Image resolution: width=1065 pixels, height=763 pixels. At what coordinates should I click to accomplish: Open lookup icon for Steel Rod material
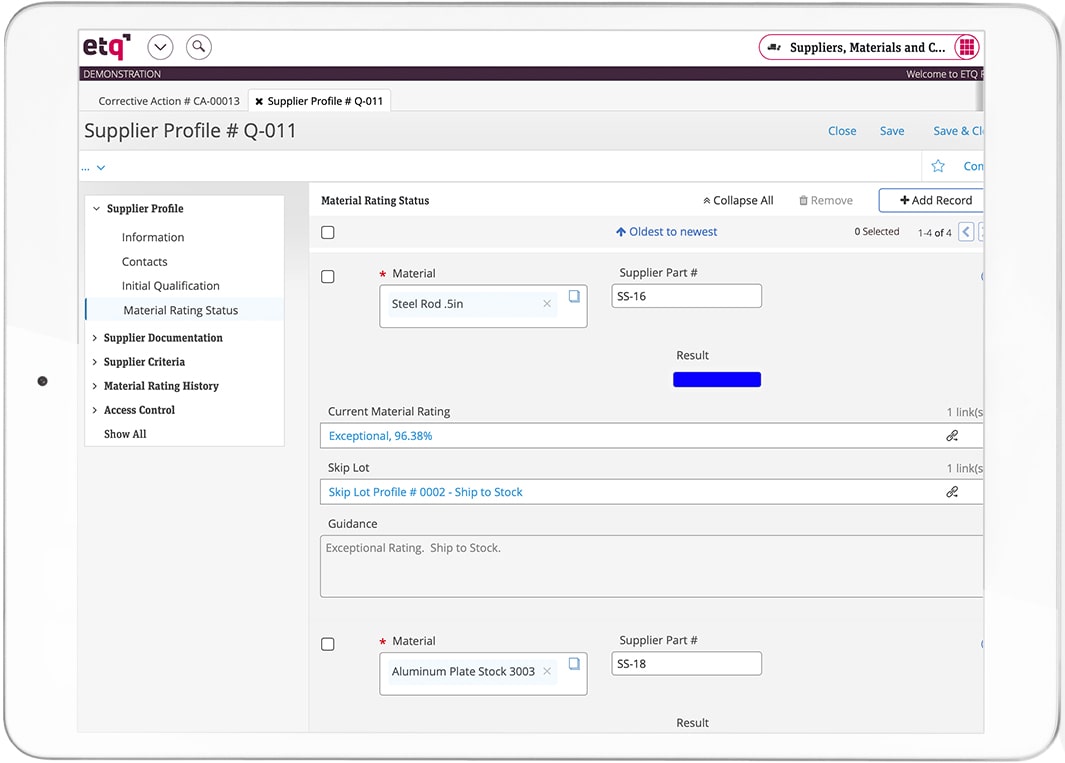click(574, 297)
